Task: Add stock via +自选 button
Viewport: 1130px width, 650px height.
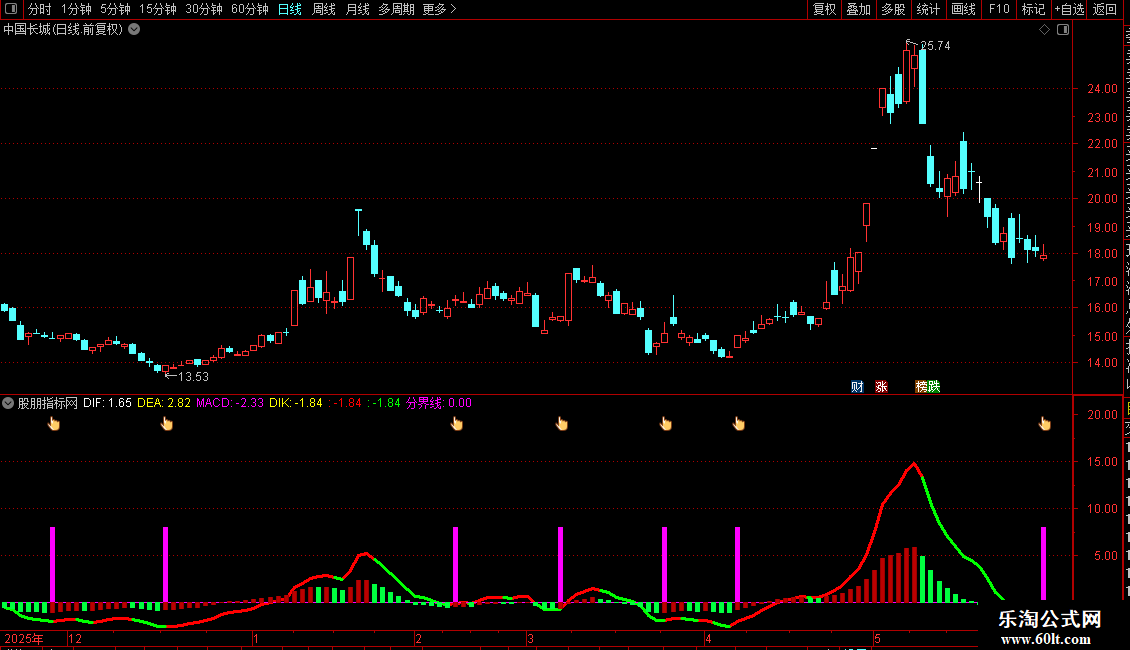Action: click(1069, 9)
